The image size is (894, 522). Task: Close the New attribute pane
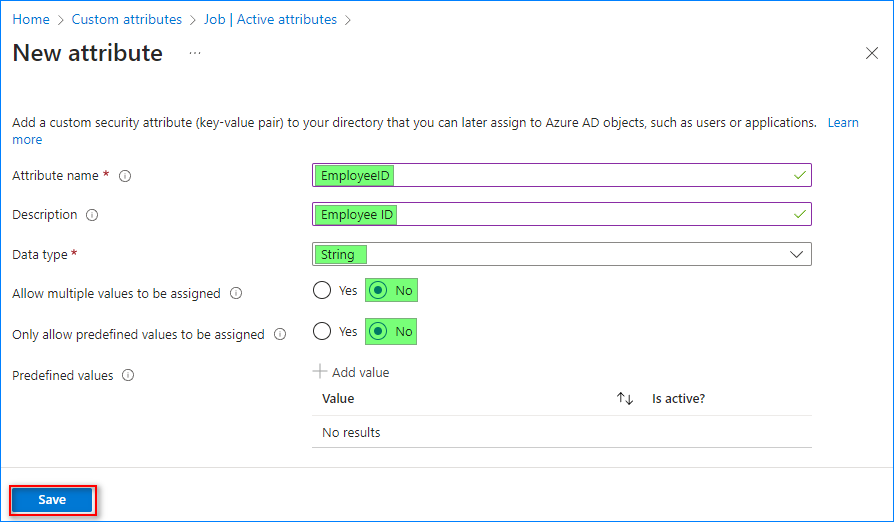(871, 53)
